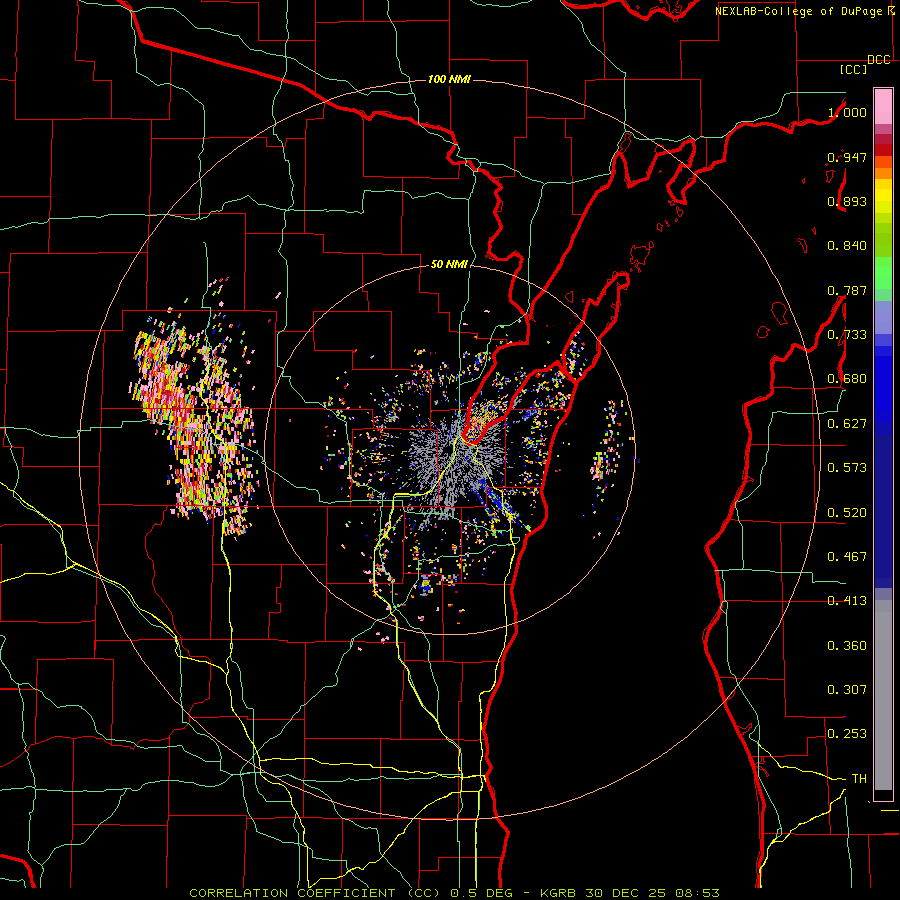Click the 0.680 scale value
This screenshot has width=900, height=900.
pyautogui.click(x=847, y=379)
